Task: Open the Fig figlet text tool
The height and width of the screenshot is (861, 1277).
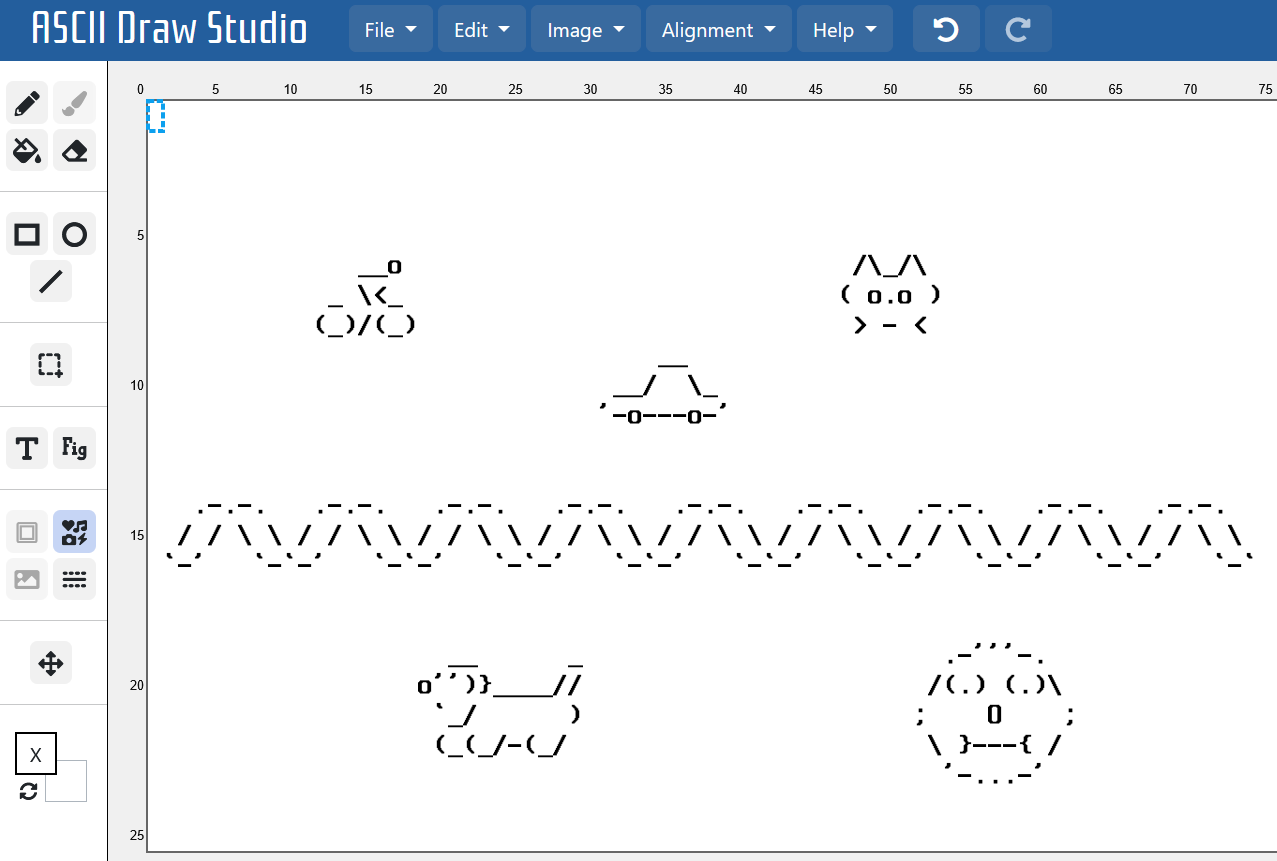Action: click(x=74, y=447)
